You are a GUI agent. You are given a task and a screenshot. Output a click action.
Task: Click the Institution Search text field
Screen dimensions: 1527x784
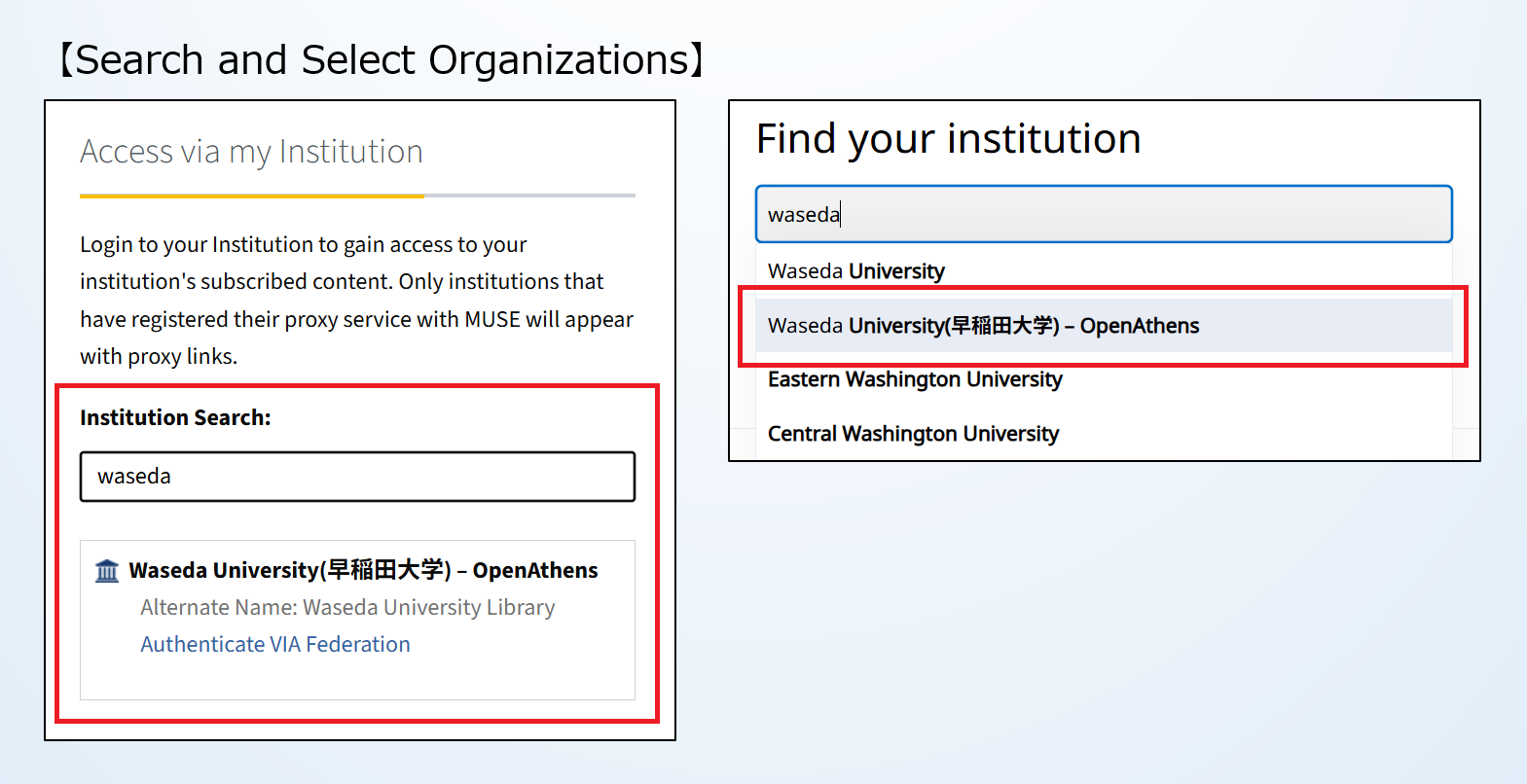tap(357, 477)
